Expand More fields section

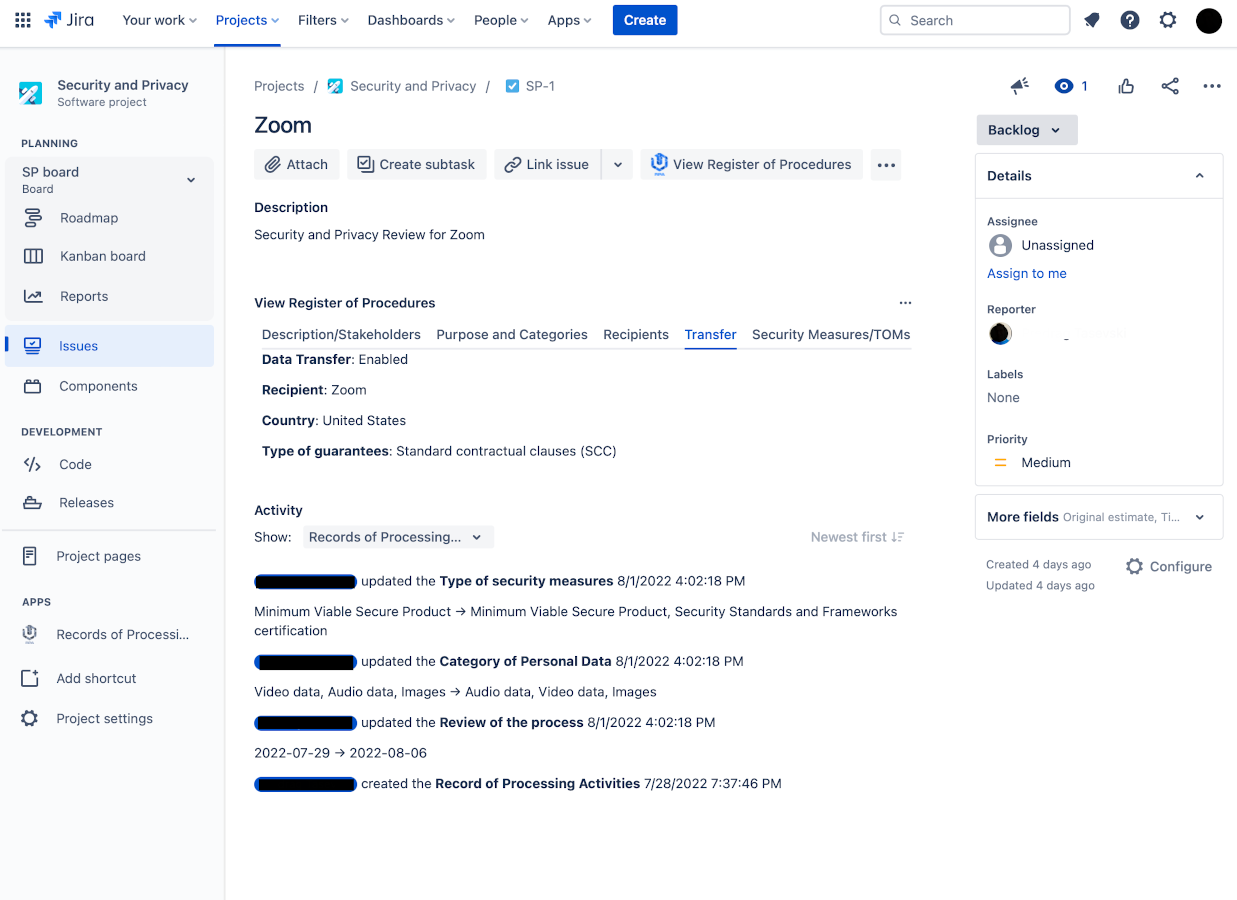(1099, 517)
